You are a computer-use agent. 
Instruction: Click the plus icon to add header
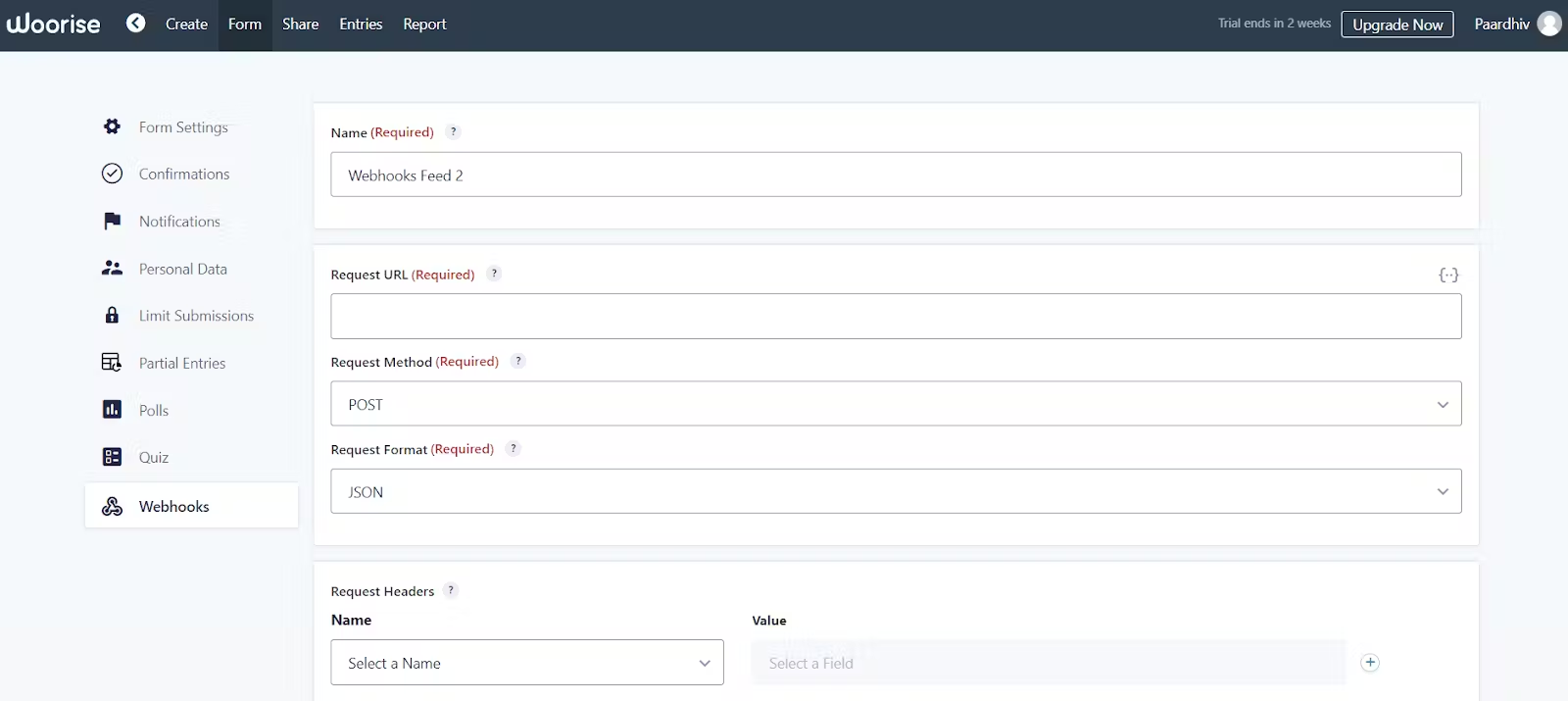pos(1370,663)
